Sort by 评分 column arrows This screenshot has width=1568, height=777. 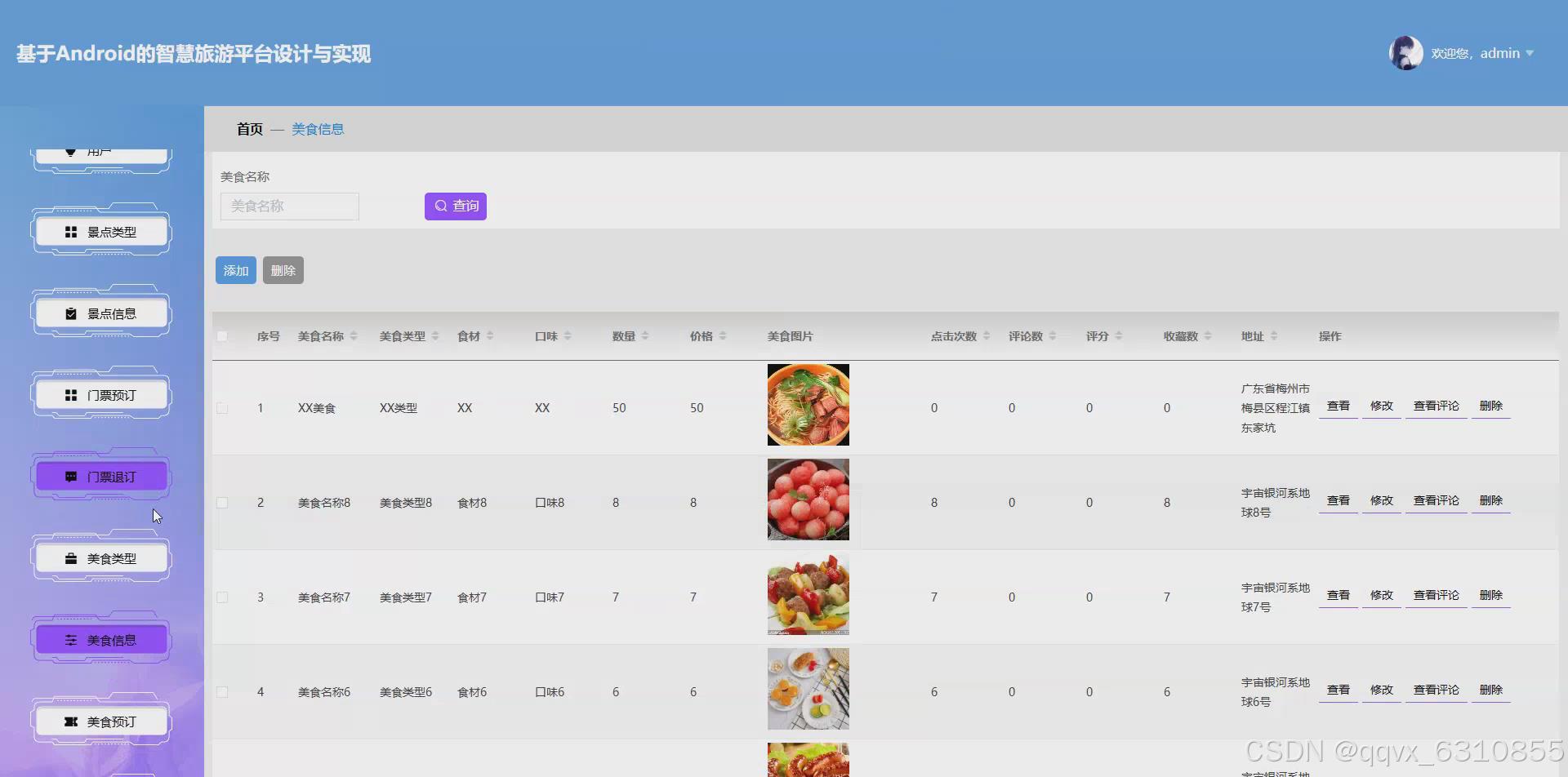1119,336
